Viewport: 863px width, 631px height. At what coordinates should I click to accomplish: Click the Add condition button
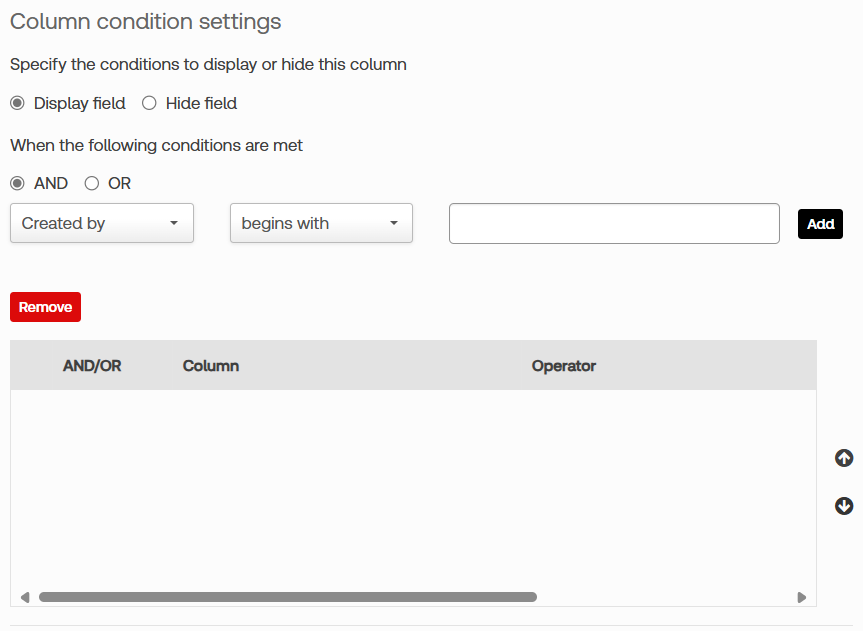(820, 224)
